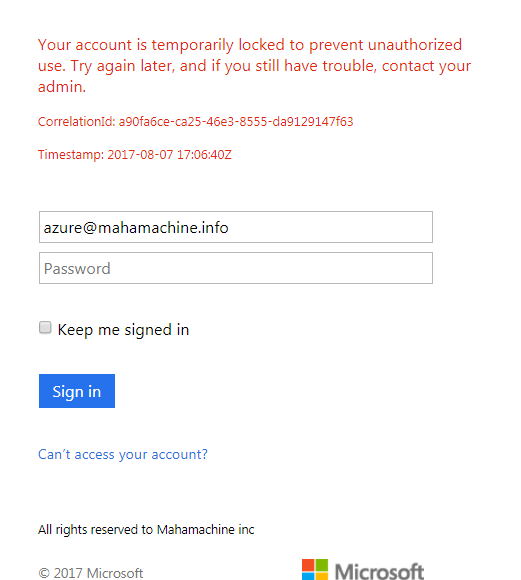Select the correlation ID value a90fa6ce-ca25-46e3
This screenshot has width=521, height=580.
tap(236, 121)
